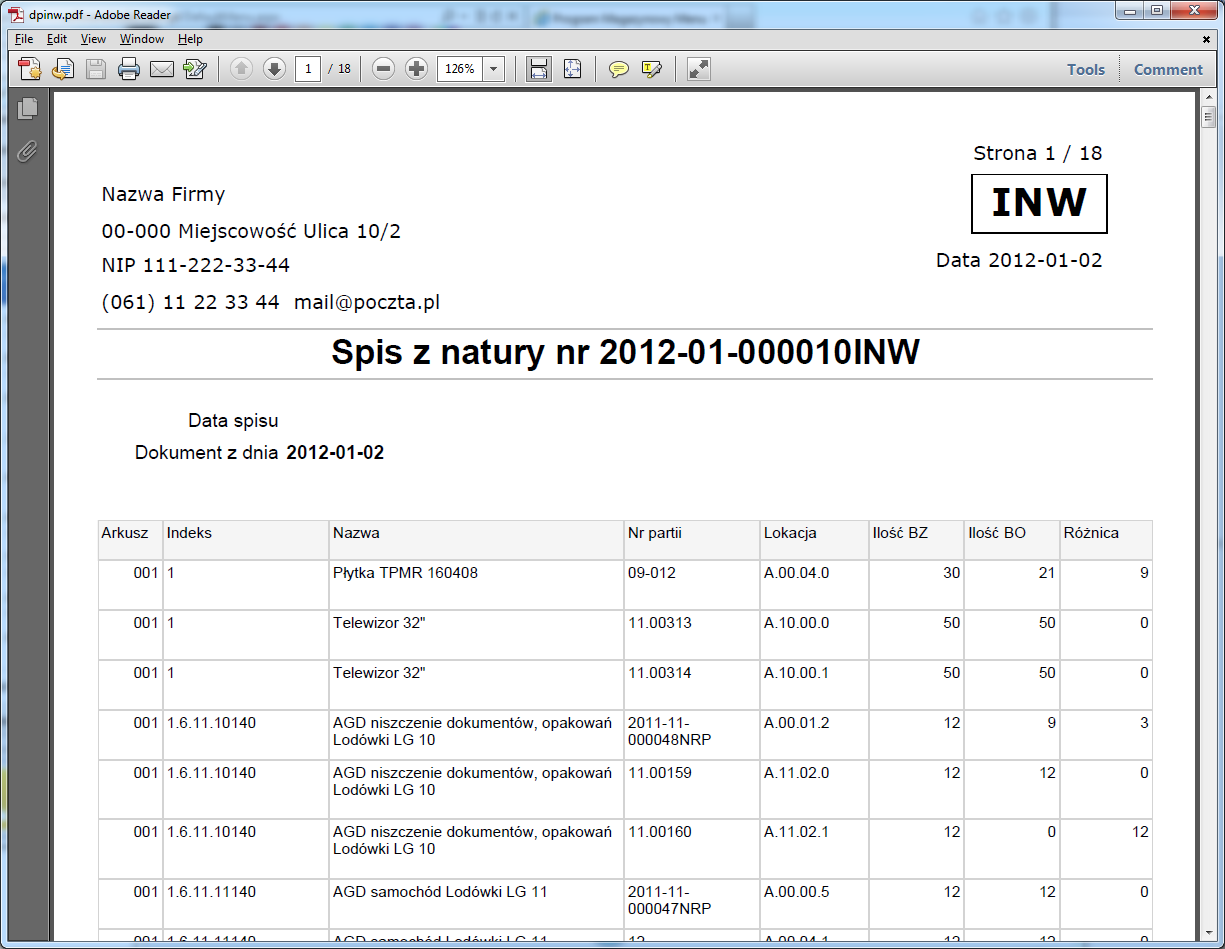Open the File menu
The height and width of the screenshot is (949, 1225).
click(23, 39)
